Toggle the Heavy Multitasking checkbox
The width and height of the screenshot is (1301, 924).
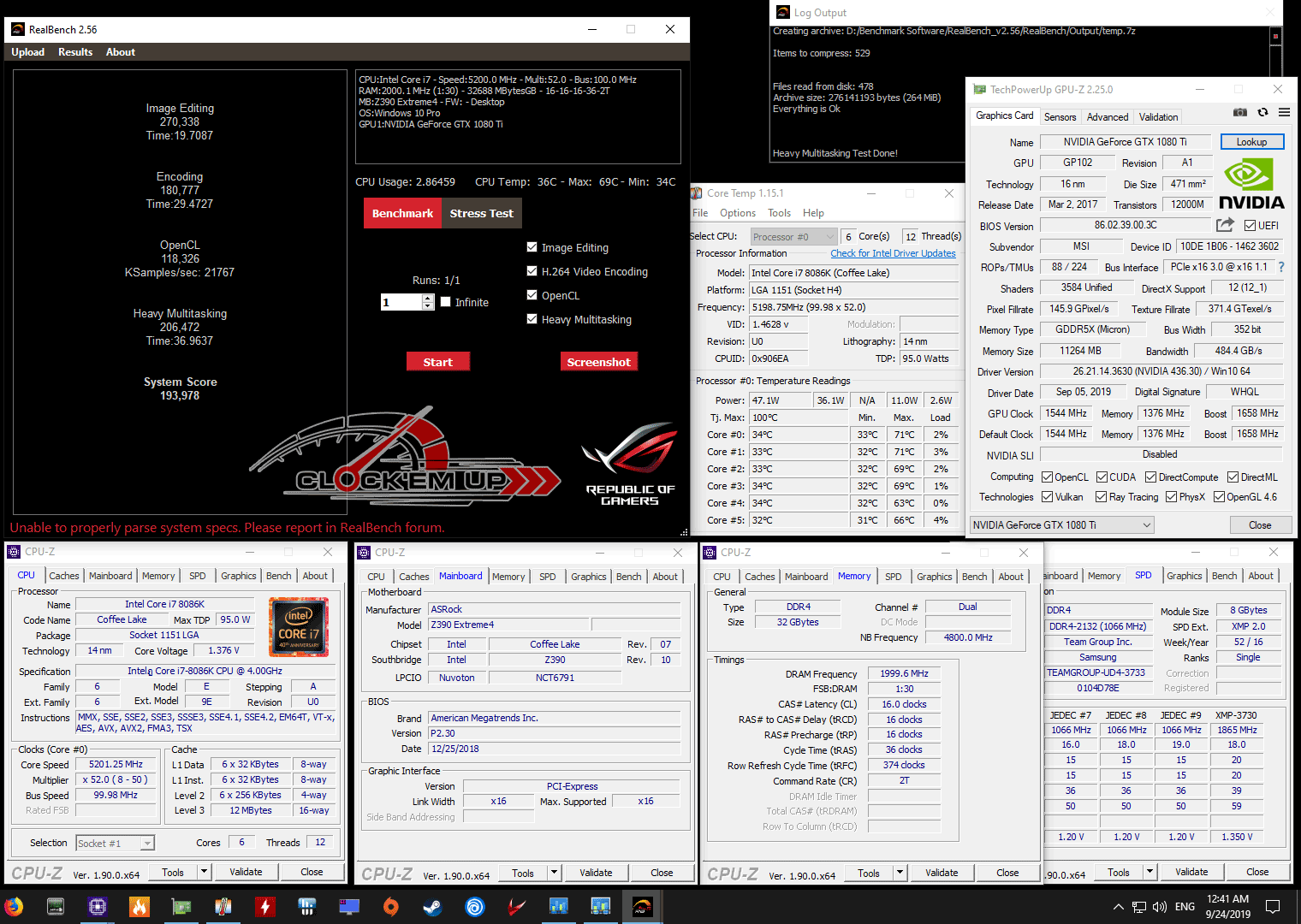coord(532,319)
